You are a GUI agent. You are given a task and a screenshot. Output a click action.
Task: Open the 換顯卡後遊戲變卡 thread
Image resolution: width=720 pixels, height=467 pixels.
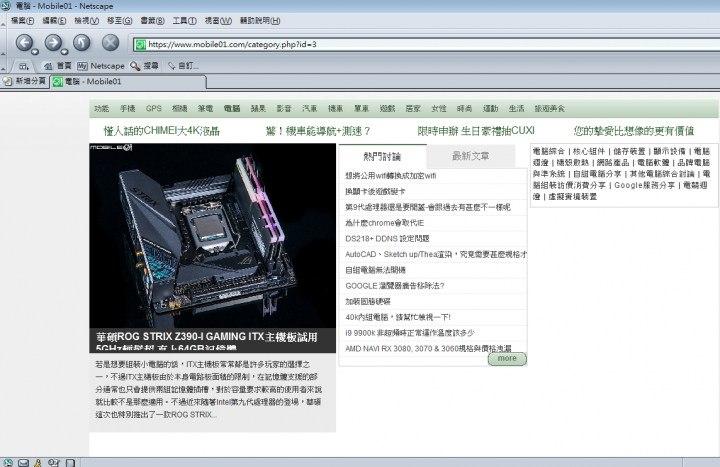(x=375, y=191)
